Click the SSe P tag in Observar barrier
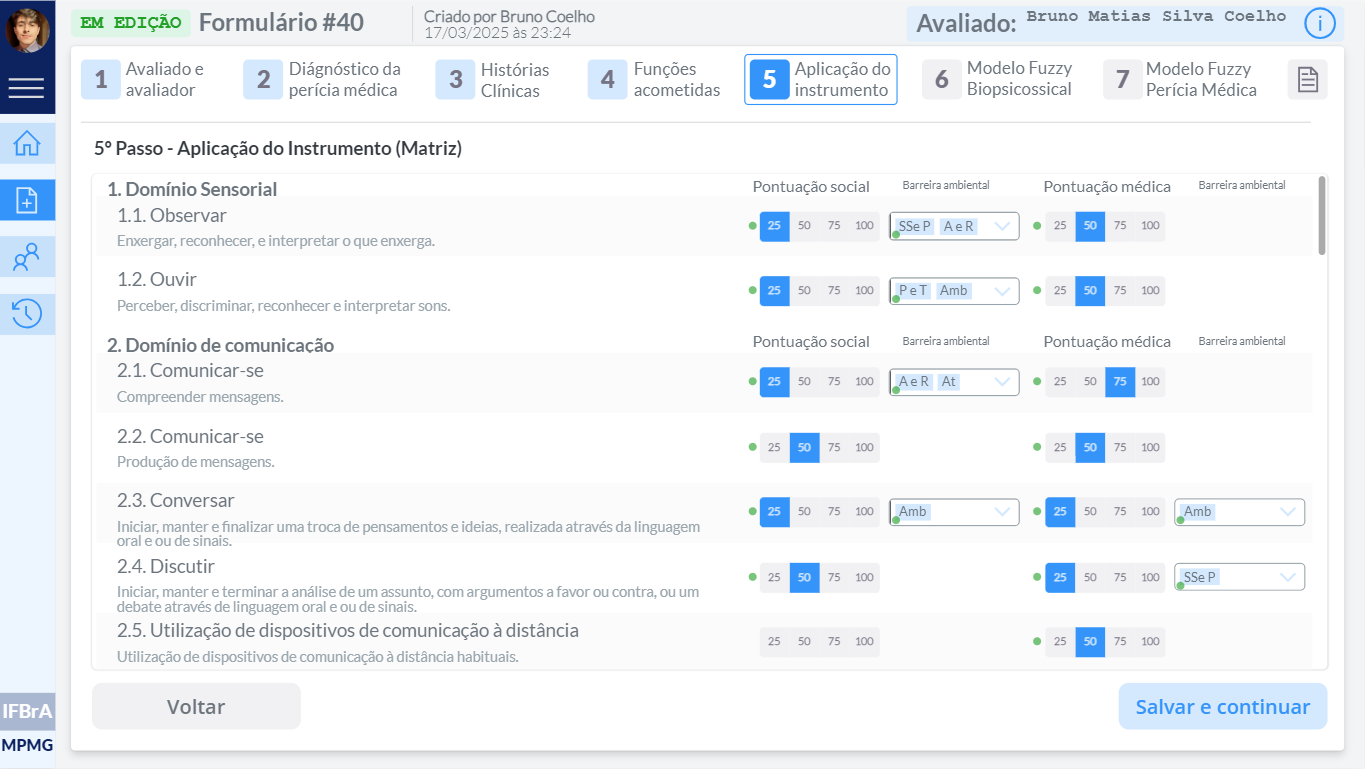The image size is (1365, 769). [915, 227]
